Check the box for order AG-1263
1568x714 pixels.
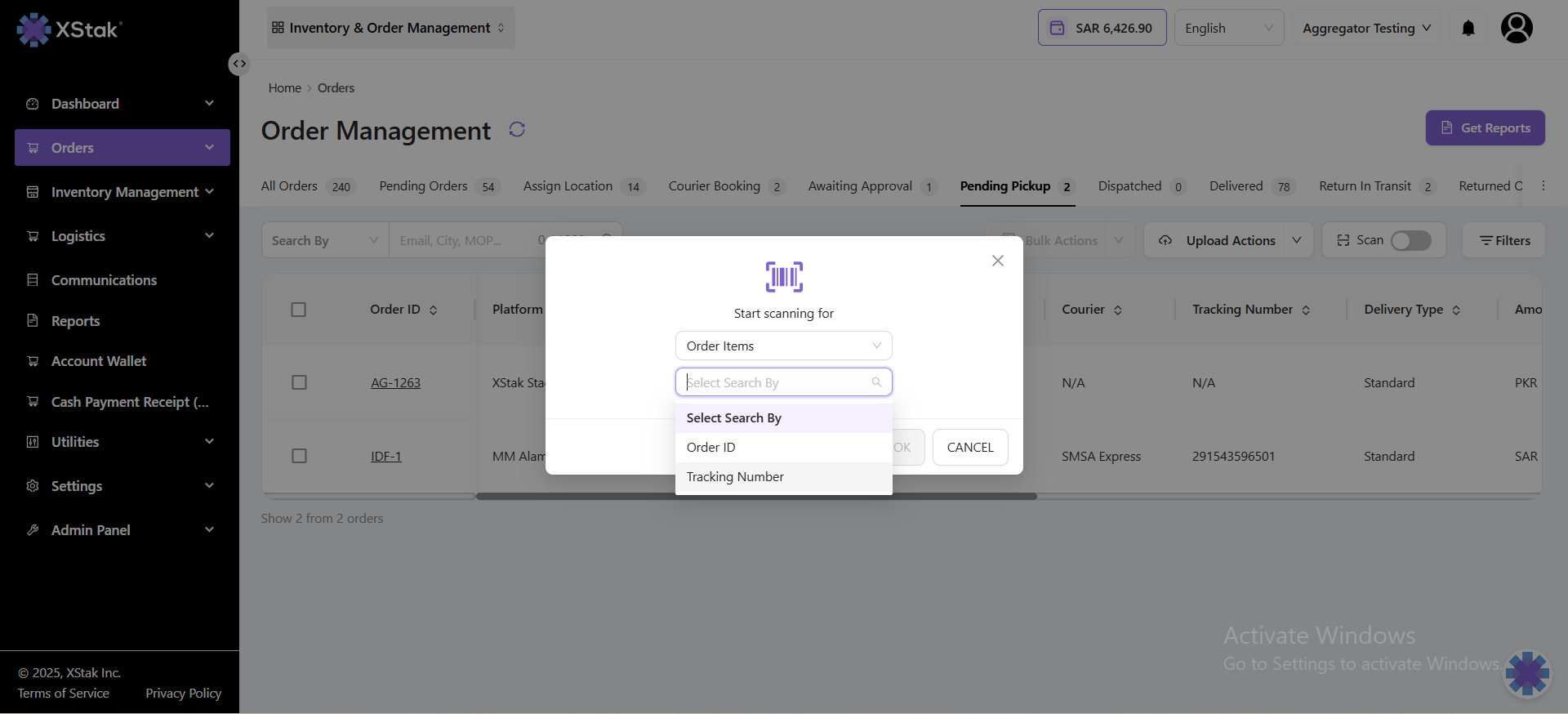pos(299,383)
